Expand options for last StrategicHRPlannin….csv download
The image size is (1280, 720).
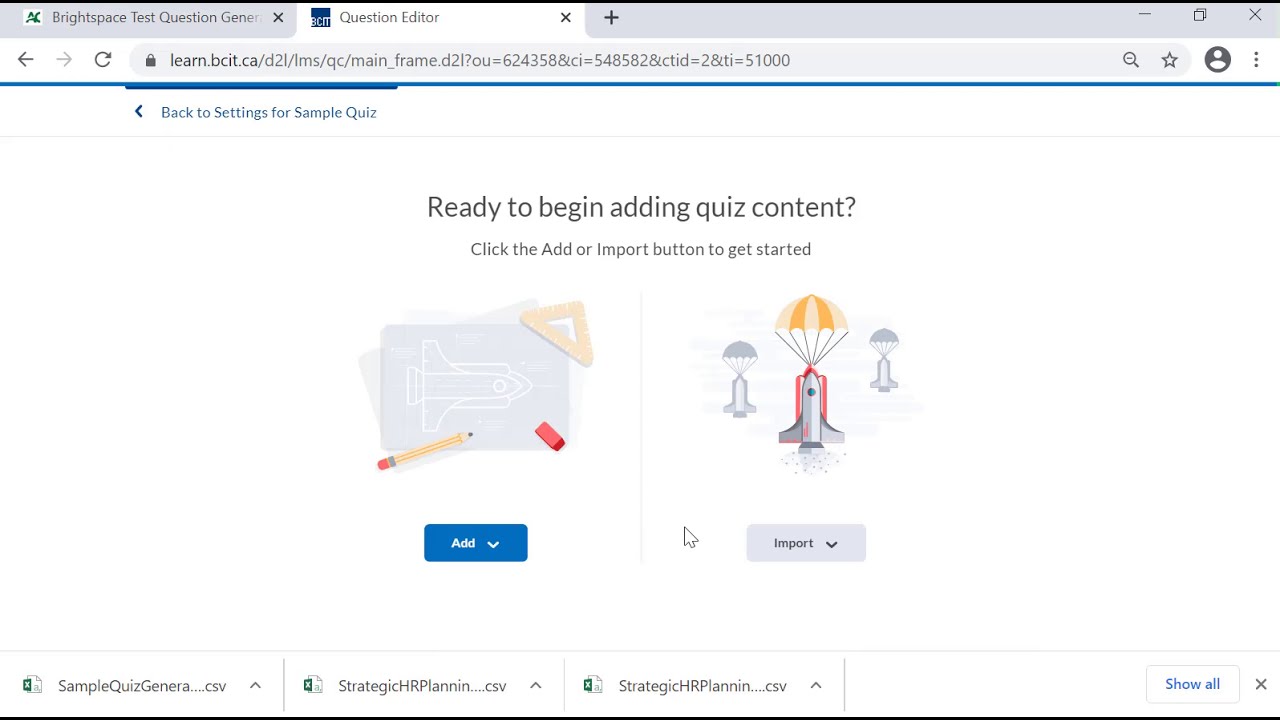pos(816,686)
